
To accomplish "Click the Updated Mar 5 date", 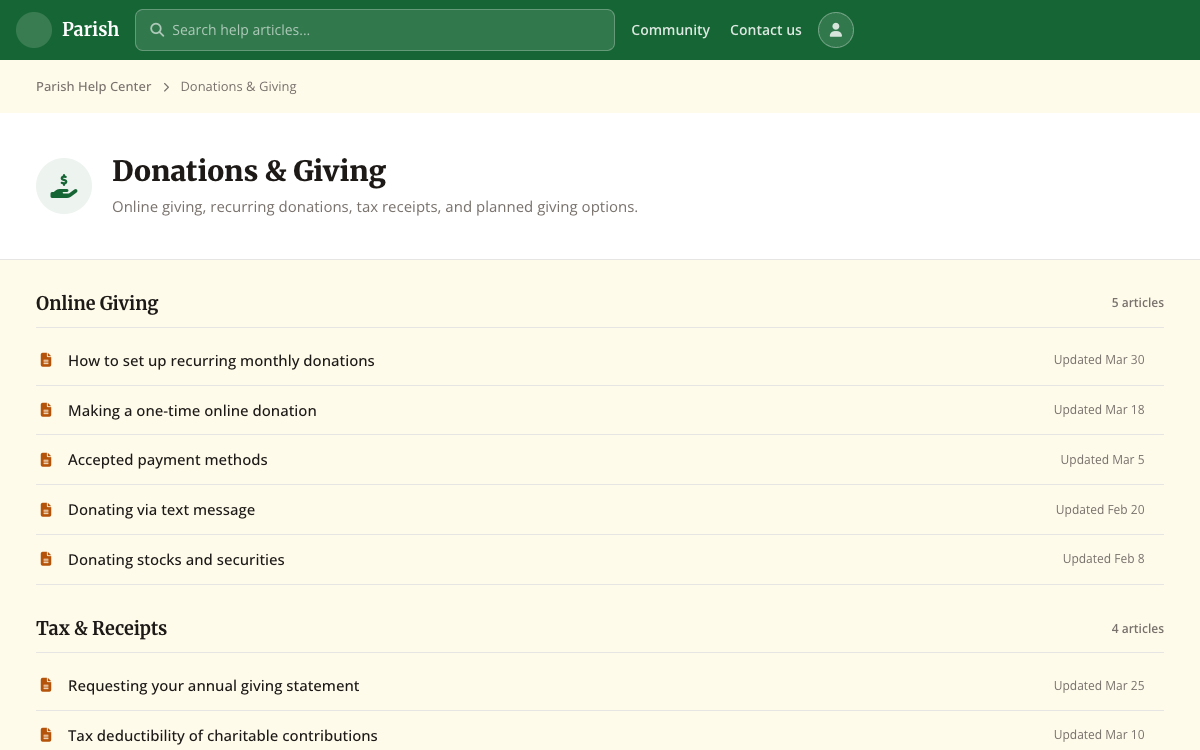I will (x=1103, y=460).
